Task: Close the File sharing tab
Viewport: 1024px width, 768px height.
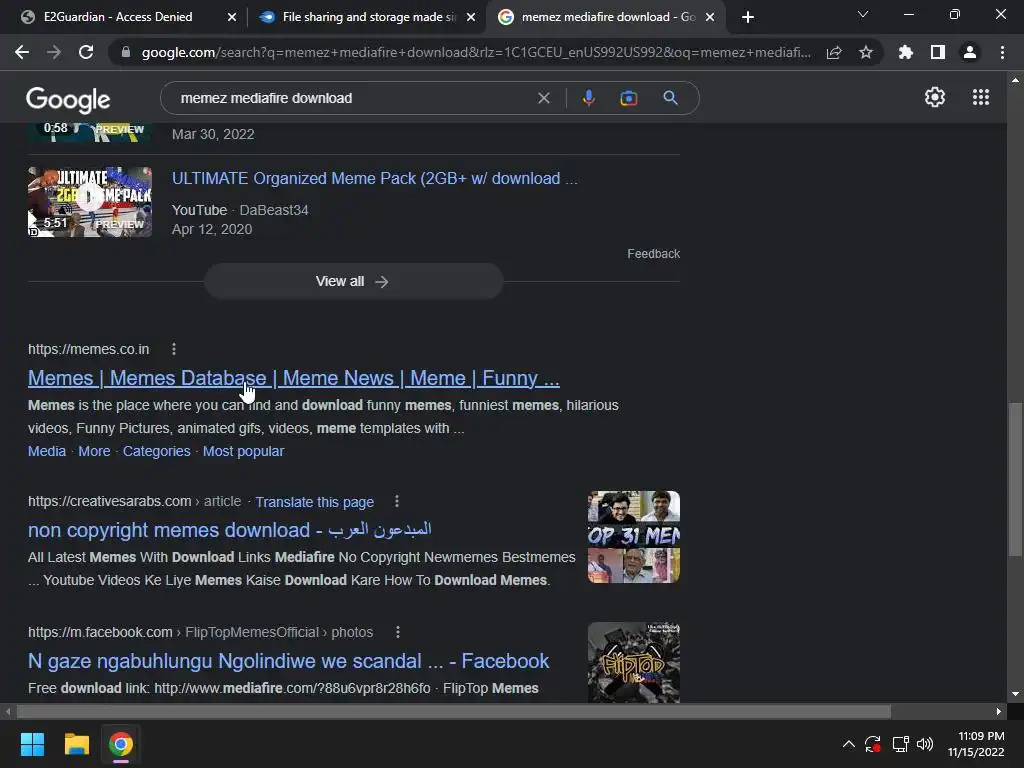Action: pos(471,17)
